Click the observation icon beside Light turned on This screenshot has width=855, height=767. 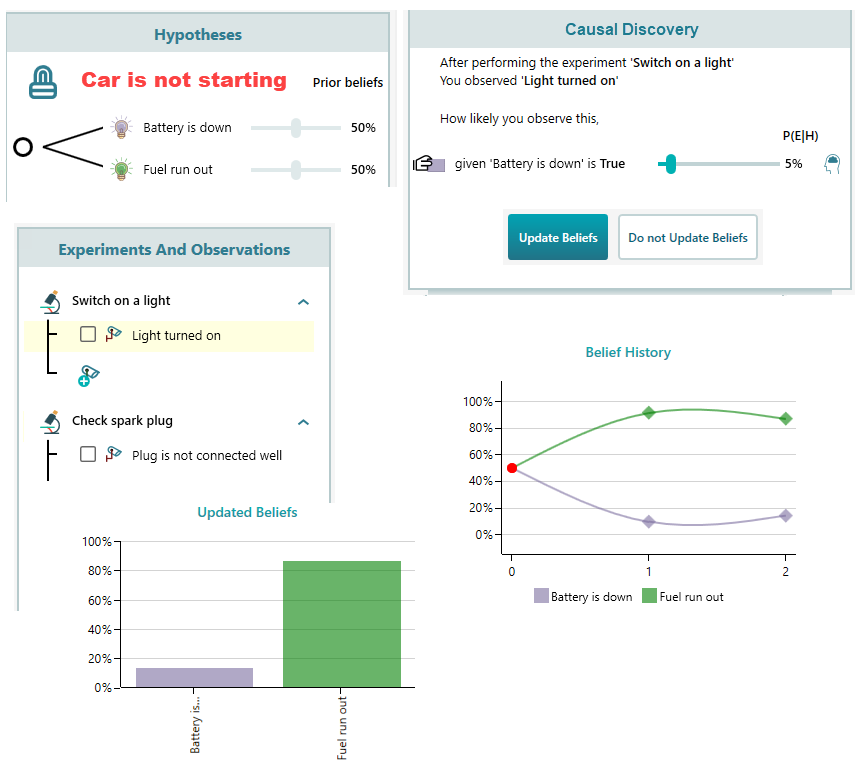coord(114,335)
